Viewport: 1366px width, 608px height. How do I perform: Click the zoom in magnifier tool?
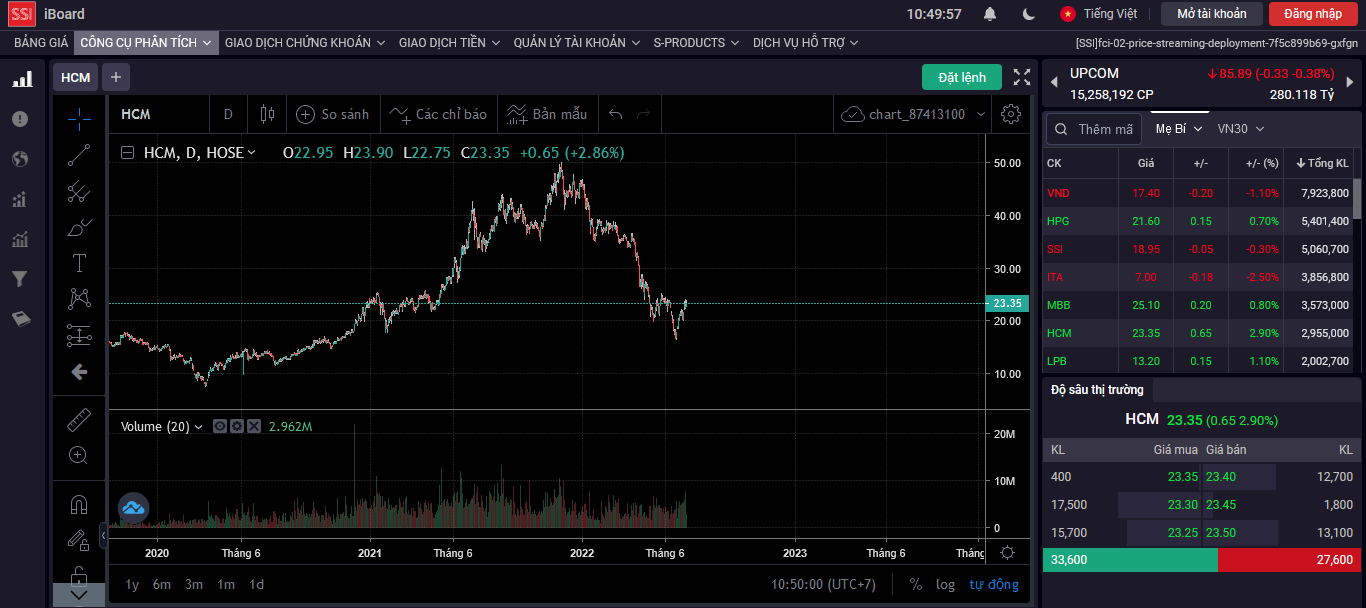pyautogui.click(x=79, y=455)
